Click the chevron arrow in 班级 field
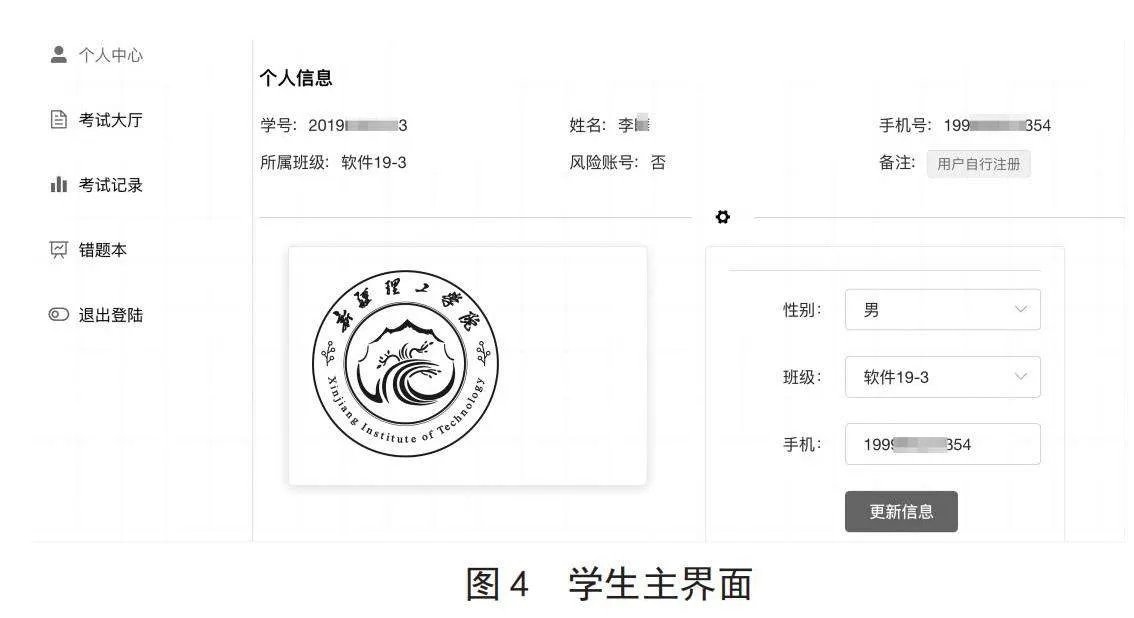Viewport: 1134px width, 618px height. [1020, 377]
